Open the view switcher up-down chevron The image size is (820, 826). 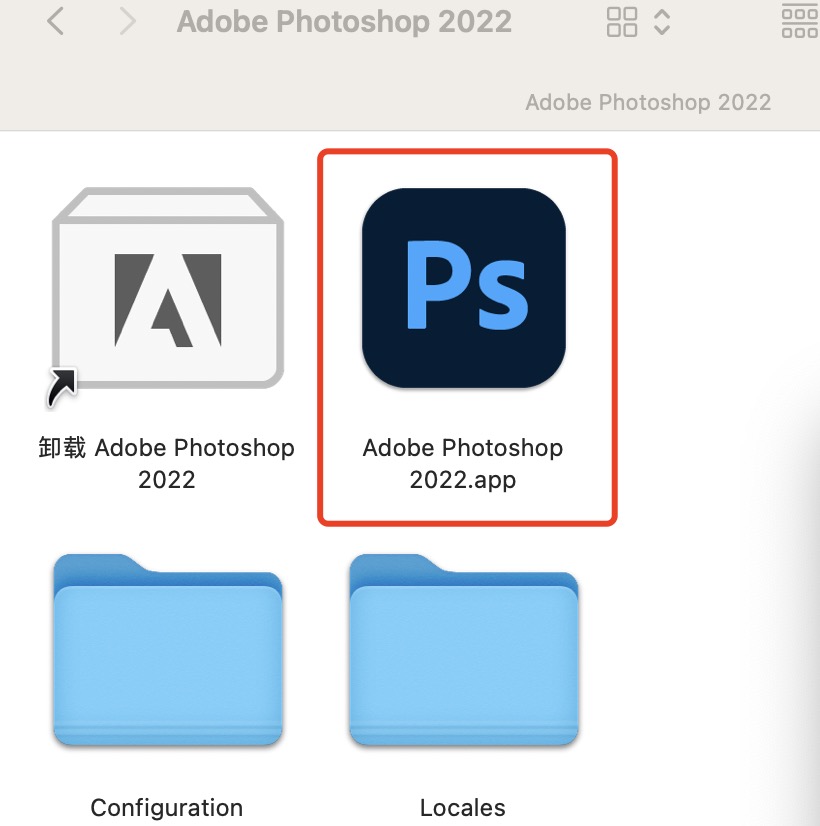click(661, 21)
